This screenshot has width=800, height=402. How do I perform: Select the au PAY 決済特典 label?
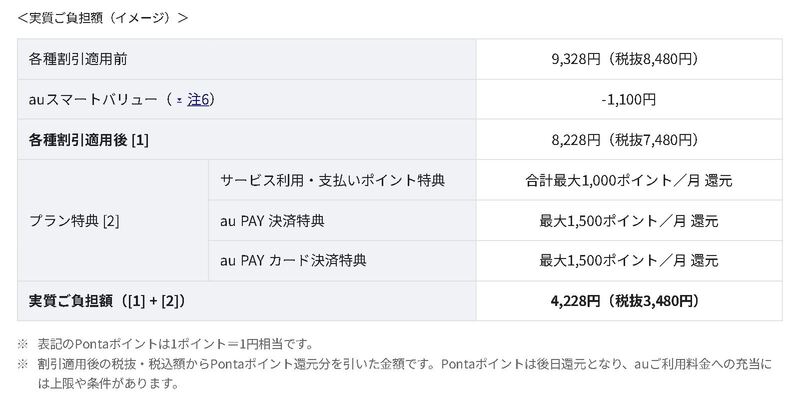click(272, 220)
